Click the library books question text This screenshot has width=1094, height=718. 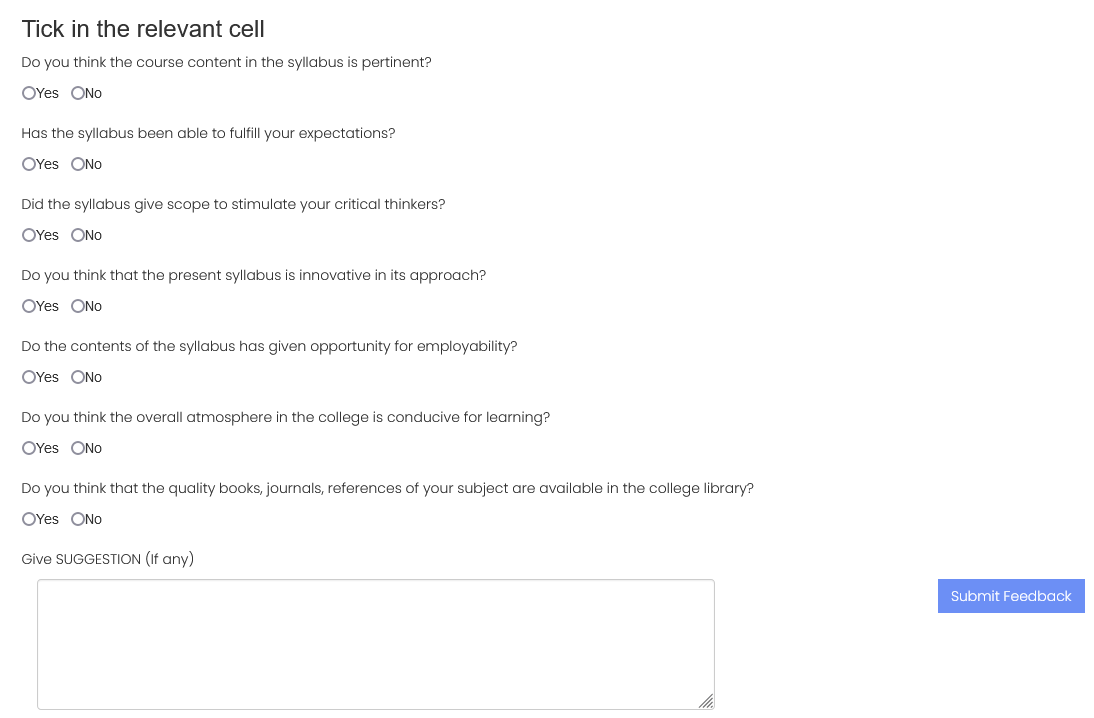click(387, 488)
